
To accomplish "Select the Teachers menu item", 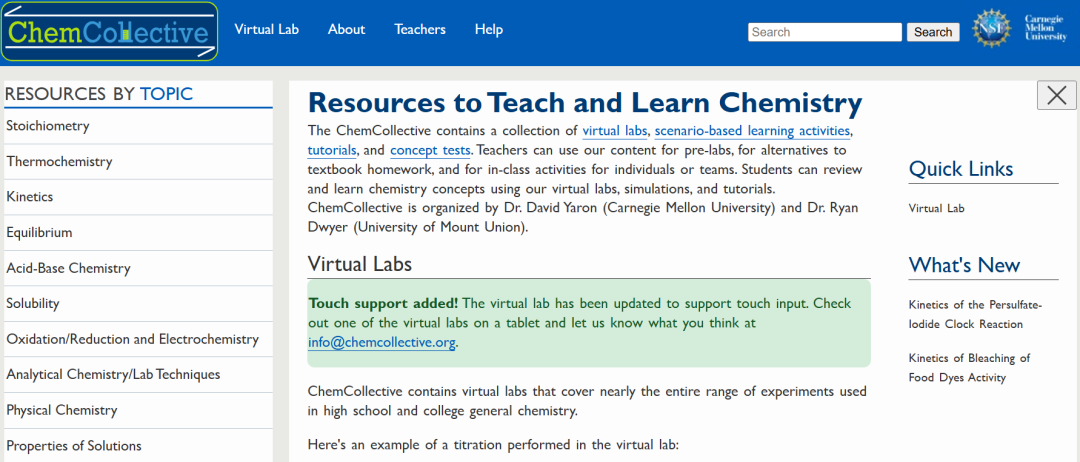I will pos(420,29).
